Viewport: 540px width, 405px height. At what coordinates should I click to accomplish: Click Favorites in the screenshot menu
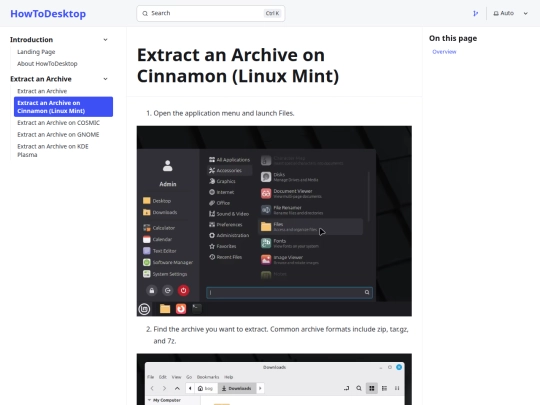[222, 246]
